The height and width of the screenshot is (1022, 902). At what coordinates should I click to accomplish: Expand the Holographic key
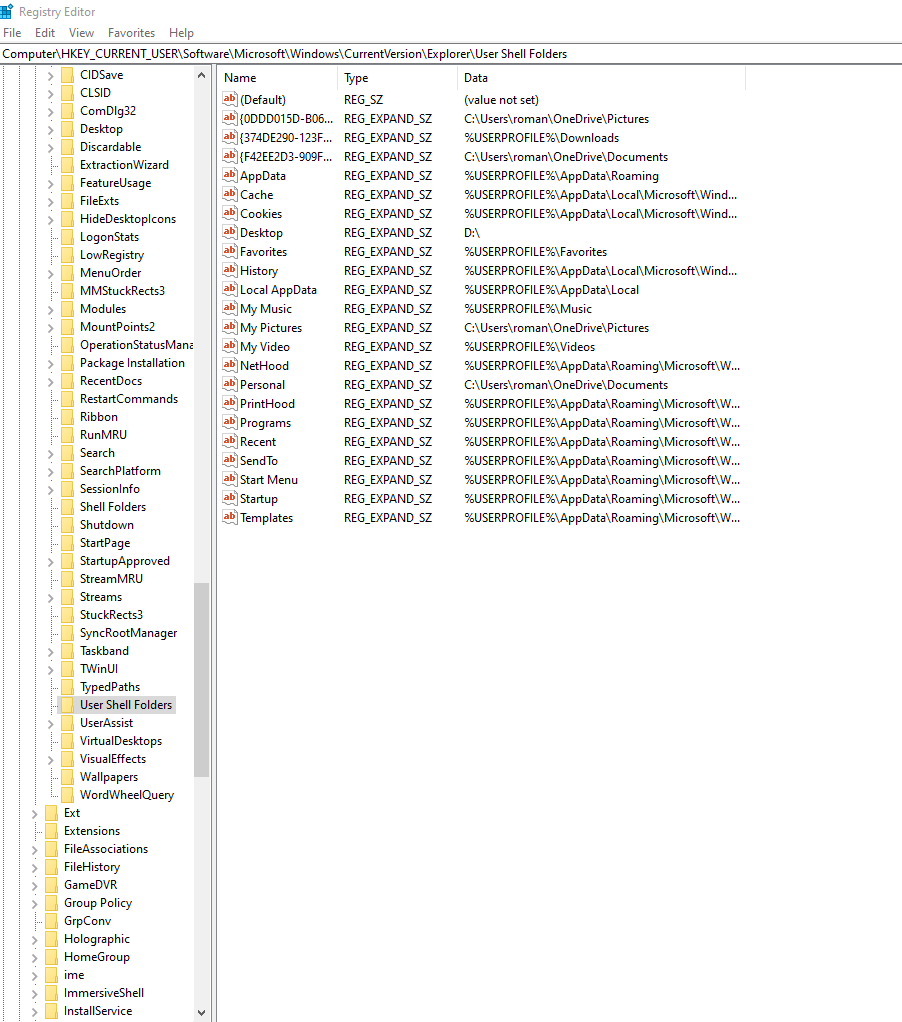tap(35, 939)
